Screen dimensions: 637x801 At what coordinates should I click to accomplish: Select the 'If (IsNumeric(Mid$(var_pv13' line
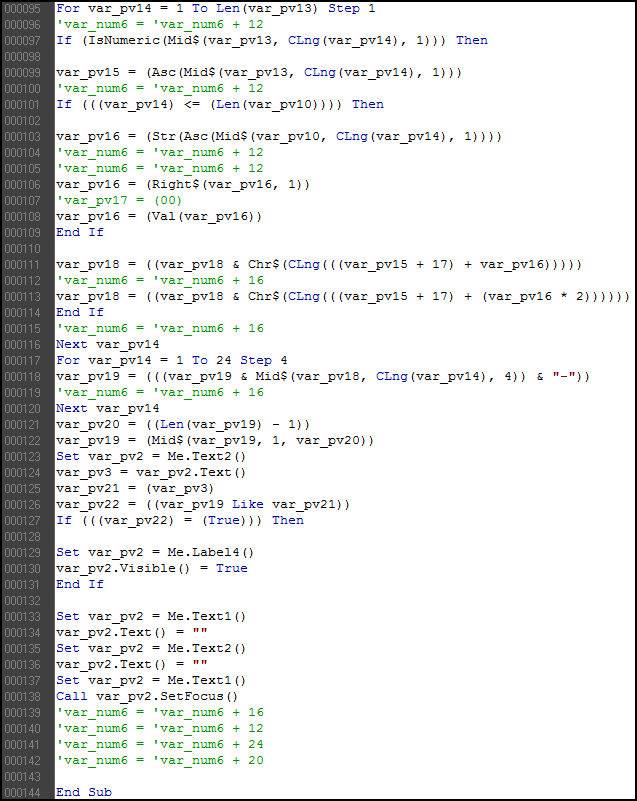click(272, 40)
